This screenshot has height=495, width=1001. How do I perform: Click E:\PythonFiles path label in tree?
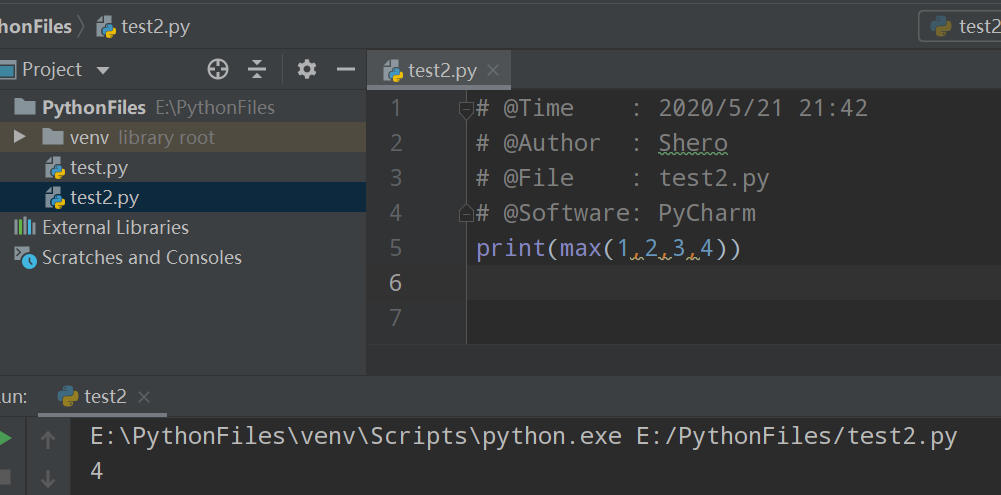[215, 107]
